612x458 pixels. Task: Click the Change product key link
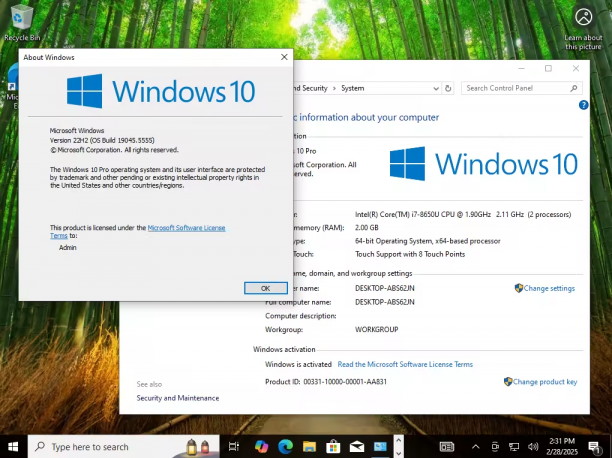[x=540, y=381]
